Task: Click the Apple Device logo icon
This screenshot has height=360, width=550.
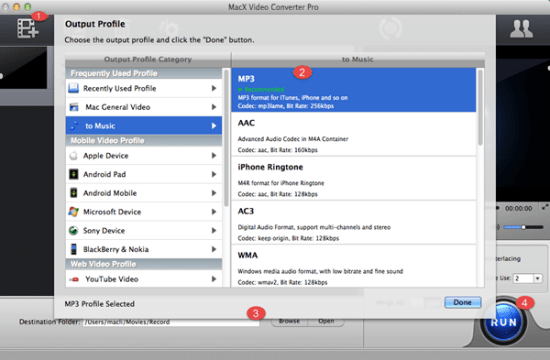Action: (73, 155)
